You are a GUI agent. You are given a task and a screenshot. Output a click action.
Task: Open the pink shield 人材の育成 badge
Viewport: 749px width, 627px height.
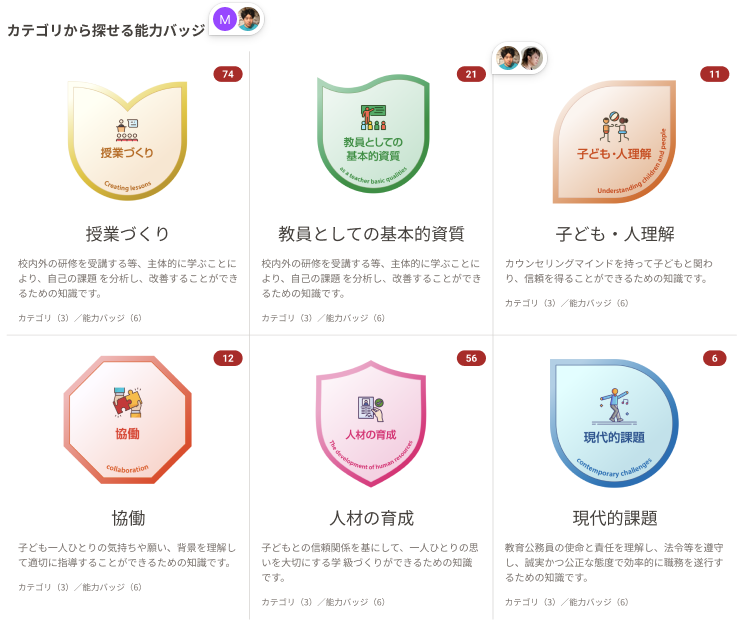371,424
